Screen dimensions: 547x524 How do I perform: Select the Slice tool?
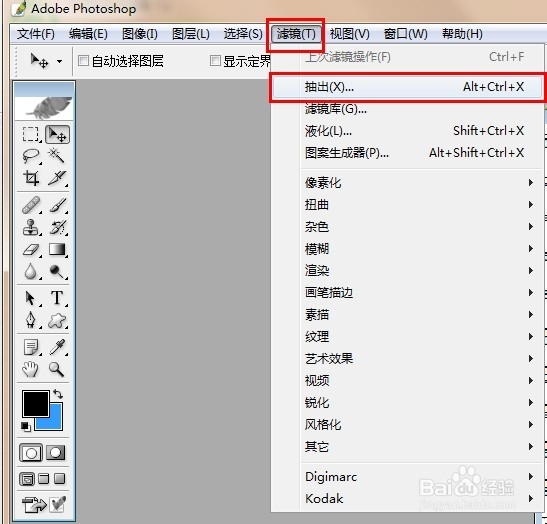pyautogui.click(x=57, y=178)
